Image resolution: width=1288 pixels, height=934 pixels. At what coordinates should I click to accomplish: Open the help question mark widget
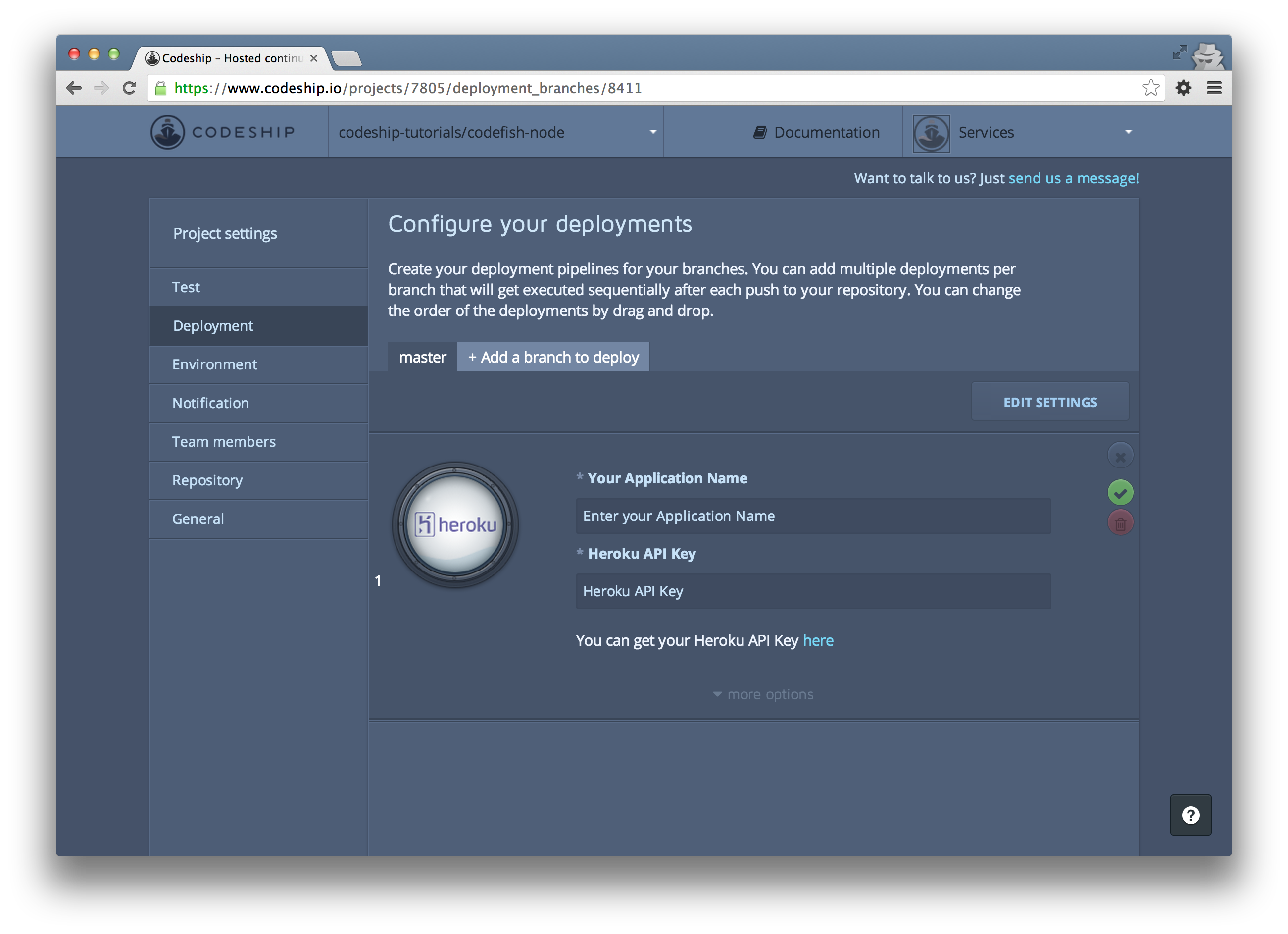tap(1190, 815)
